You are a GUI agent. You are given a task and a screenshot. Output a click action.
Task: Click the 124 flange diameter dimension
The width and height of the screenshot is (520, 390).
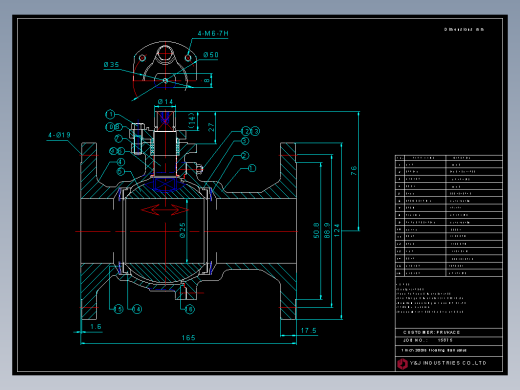tap(337, 230)
